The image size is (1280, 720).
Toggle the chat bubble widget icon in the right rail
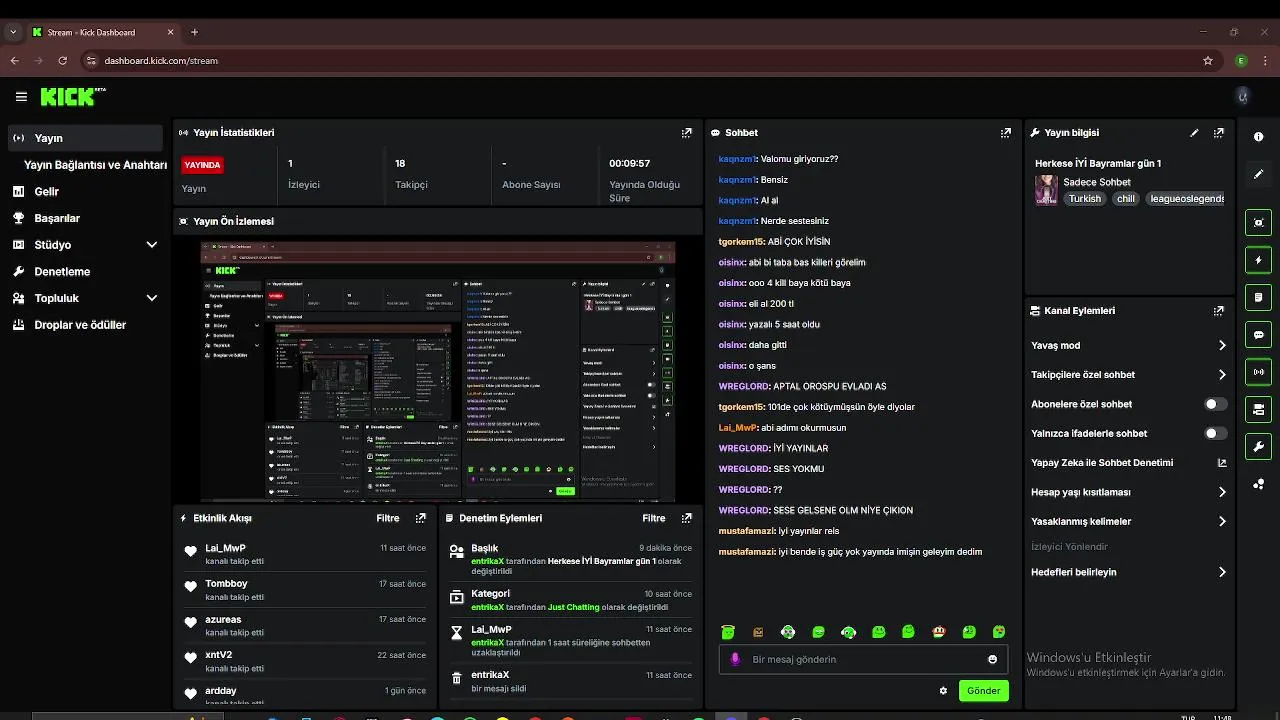(1258, 335)
